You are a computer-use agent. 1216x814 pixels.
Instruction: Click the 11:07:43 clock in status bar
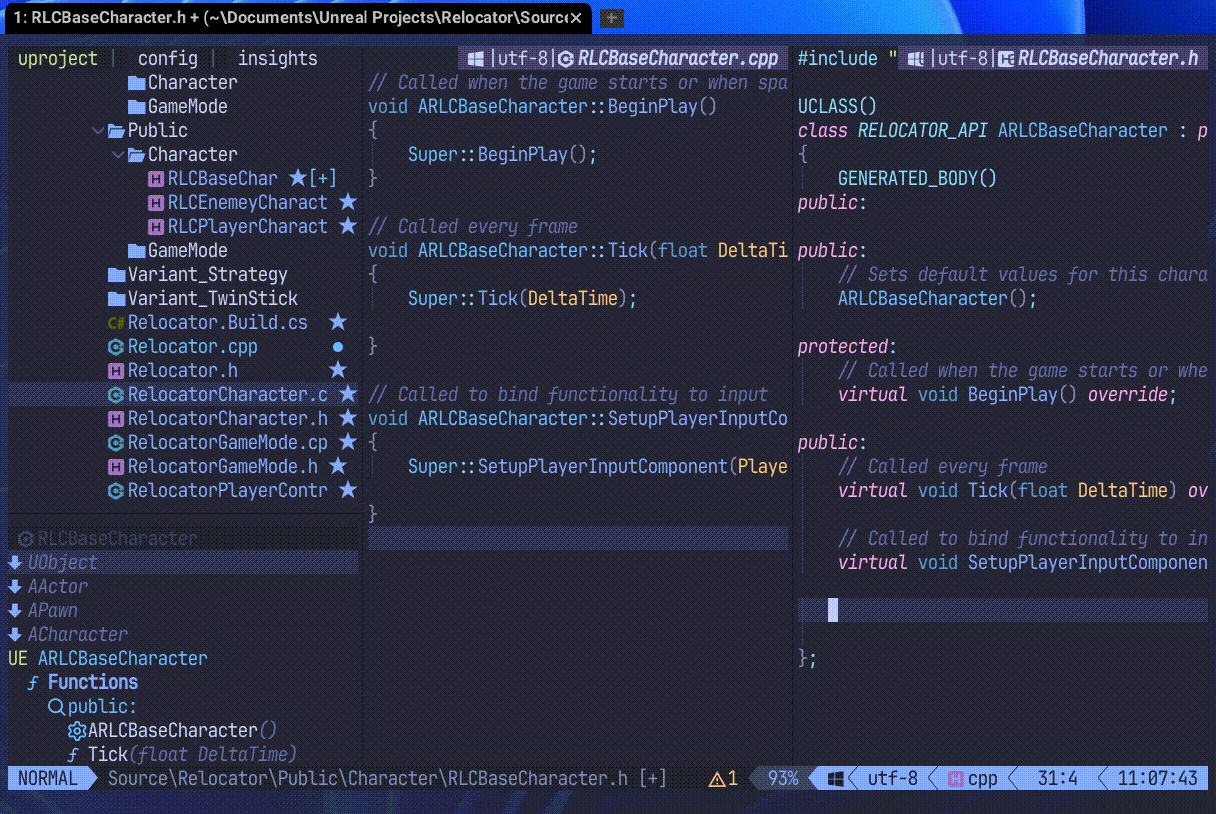[1157, 778]
